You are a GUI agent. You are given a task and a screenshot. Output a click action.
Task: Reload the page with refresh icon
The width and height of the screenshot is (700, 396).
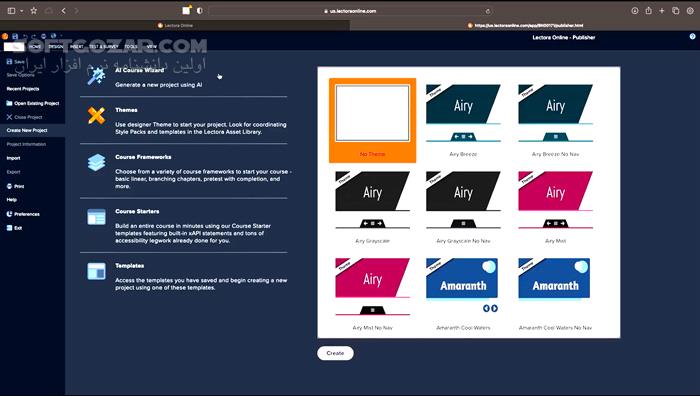tap(488, 11)
